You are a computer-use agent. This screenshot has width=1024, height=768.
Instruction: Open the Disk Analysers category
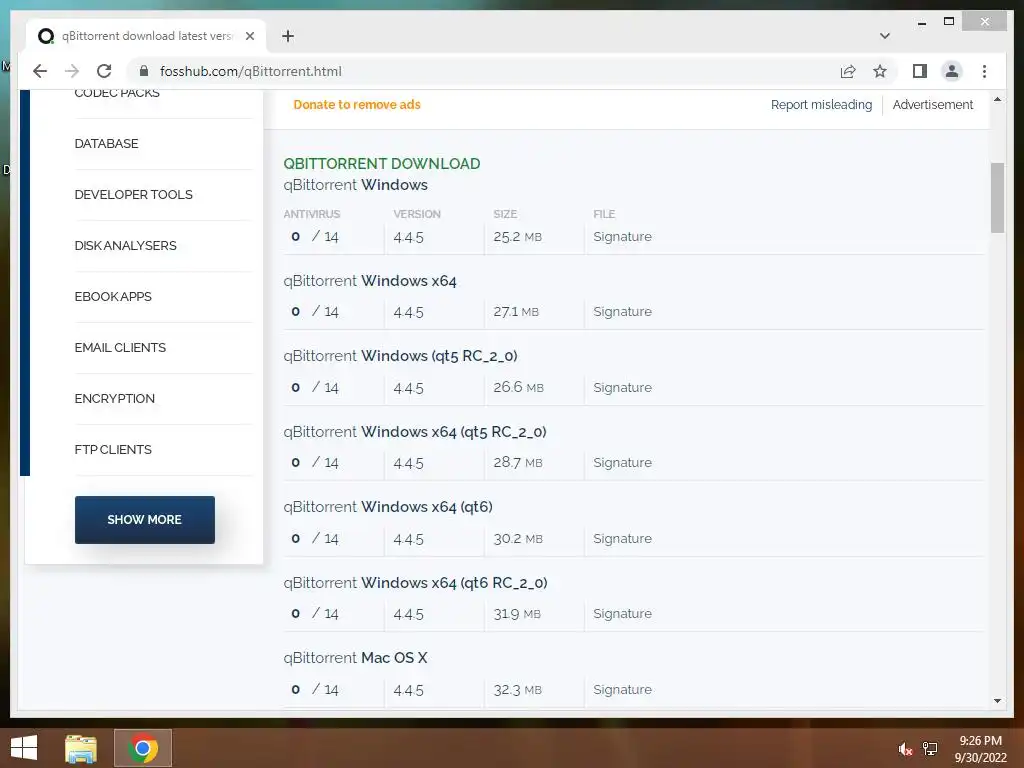125,246
